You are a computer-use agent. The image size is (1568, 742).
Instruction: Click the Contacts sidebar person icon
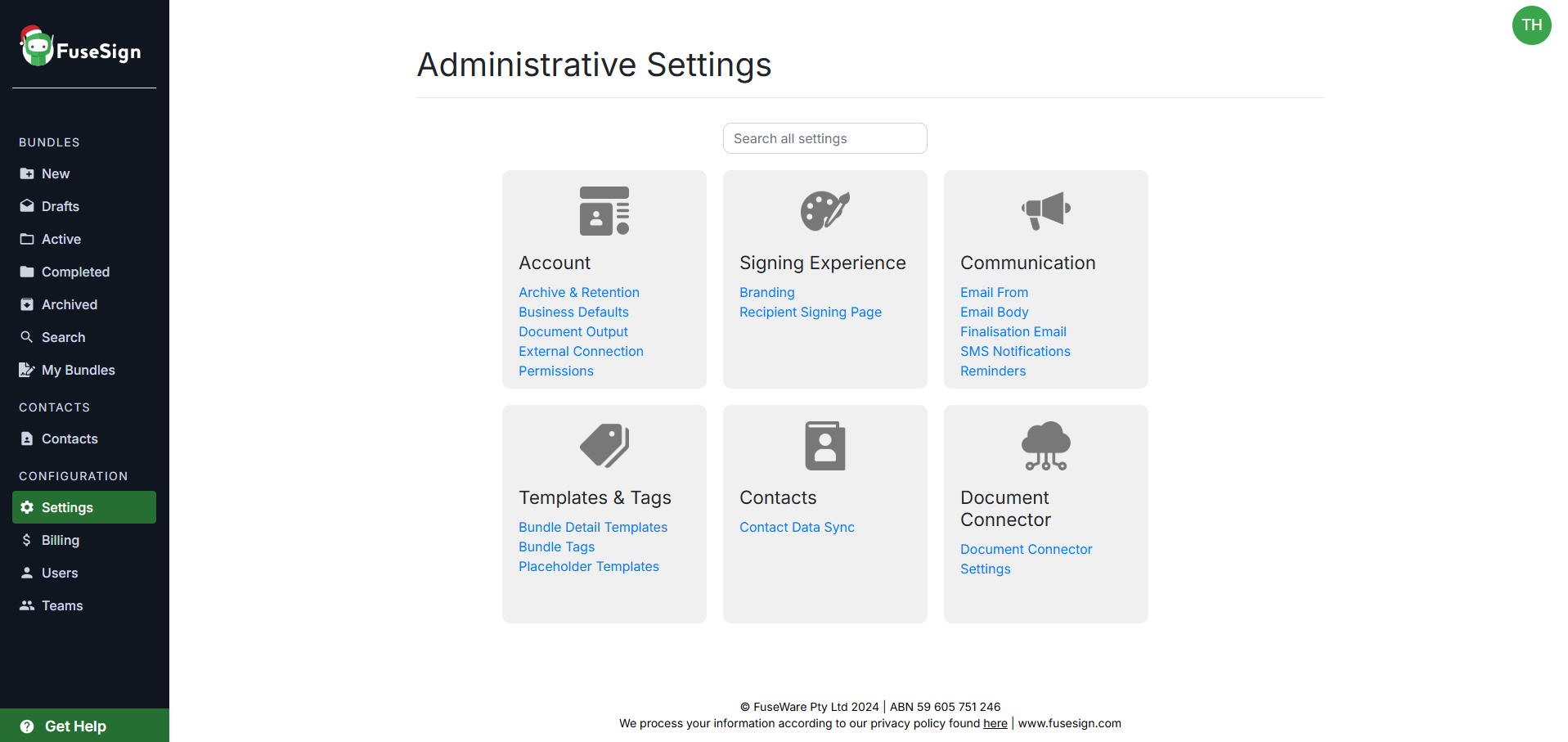(x=27, y=438)
